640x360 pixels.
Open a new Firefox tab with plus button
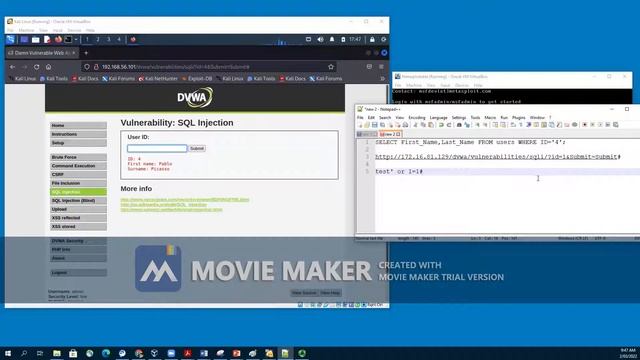86,53
